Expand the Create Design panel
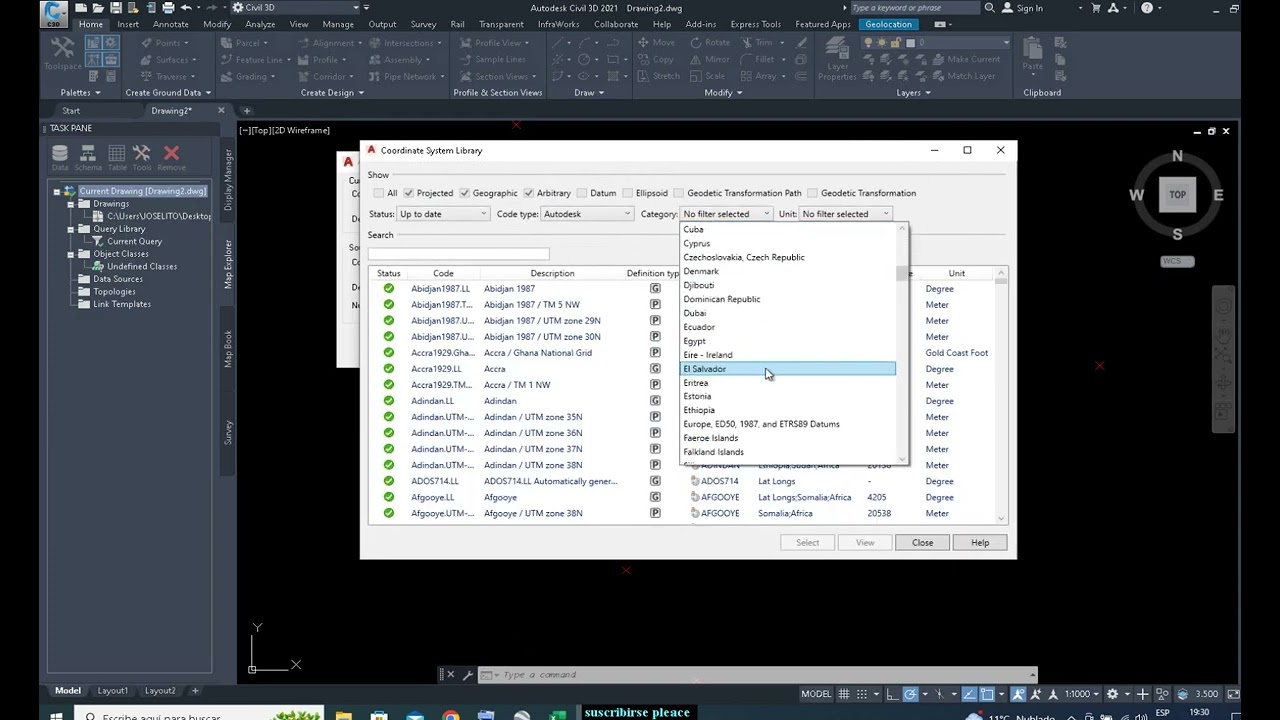The image size is (1280, 720). click(x=332, y=93)
